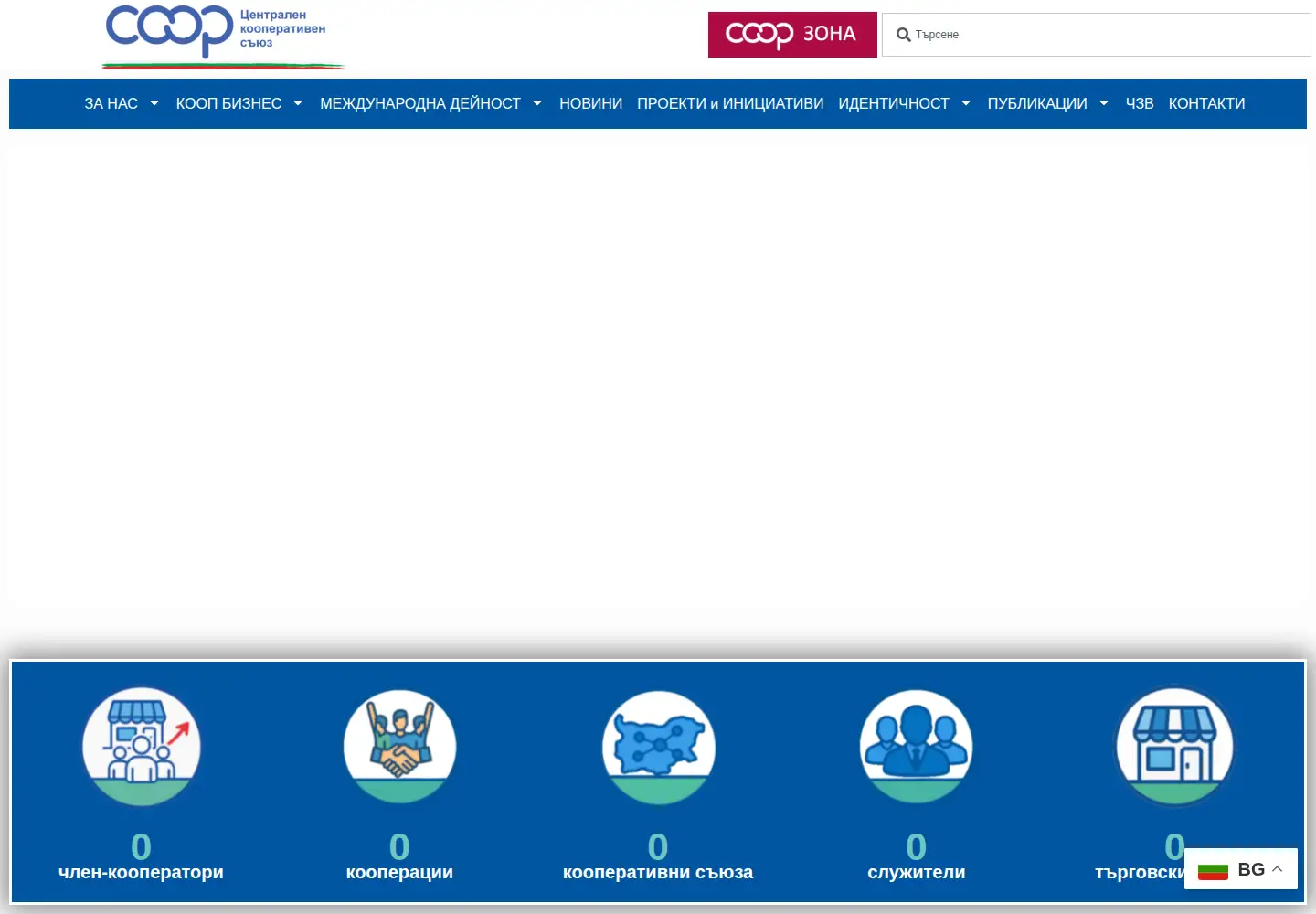Image resolution: width=1316 pixels, height=914 pixels.
Task: Click the търговски shop building icon
Action: tap(1174, 746)
